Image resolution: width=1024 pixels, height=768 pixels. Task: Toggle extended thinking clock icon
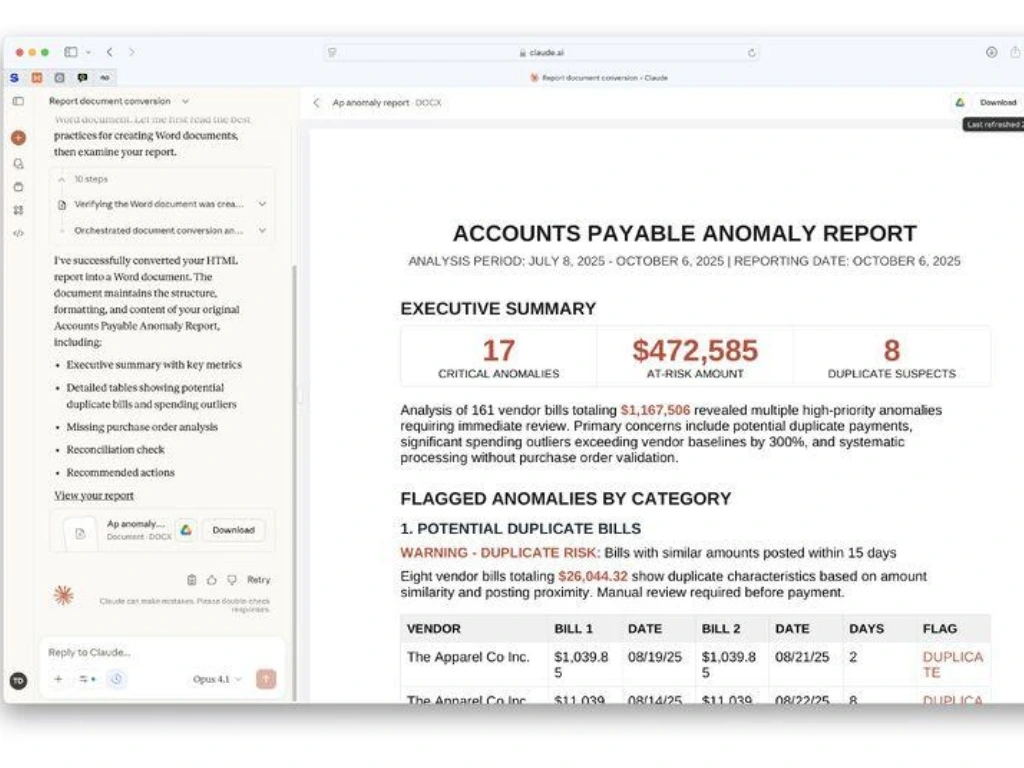coord(116,679)
